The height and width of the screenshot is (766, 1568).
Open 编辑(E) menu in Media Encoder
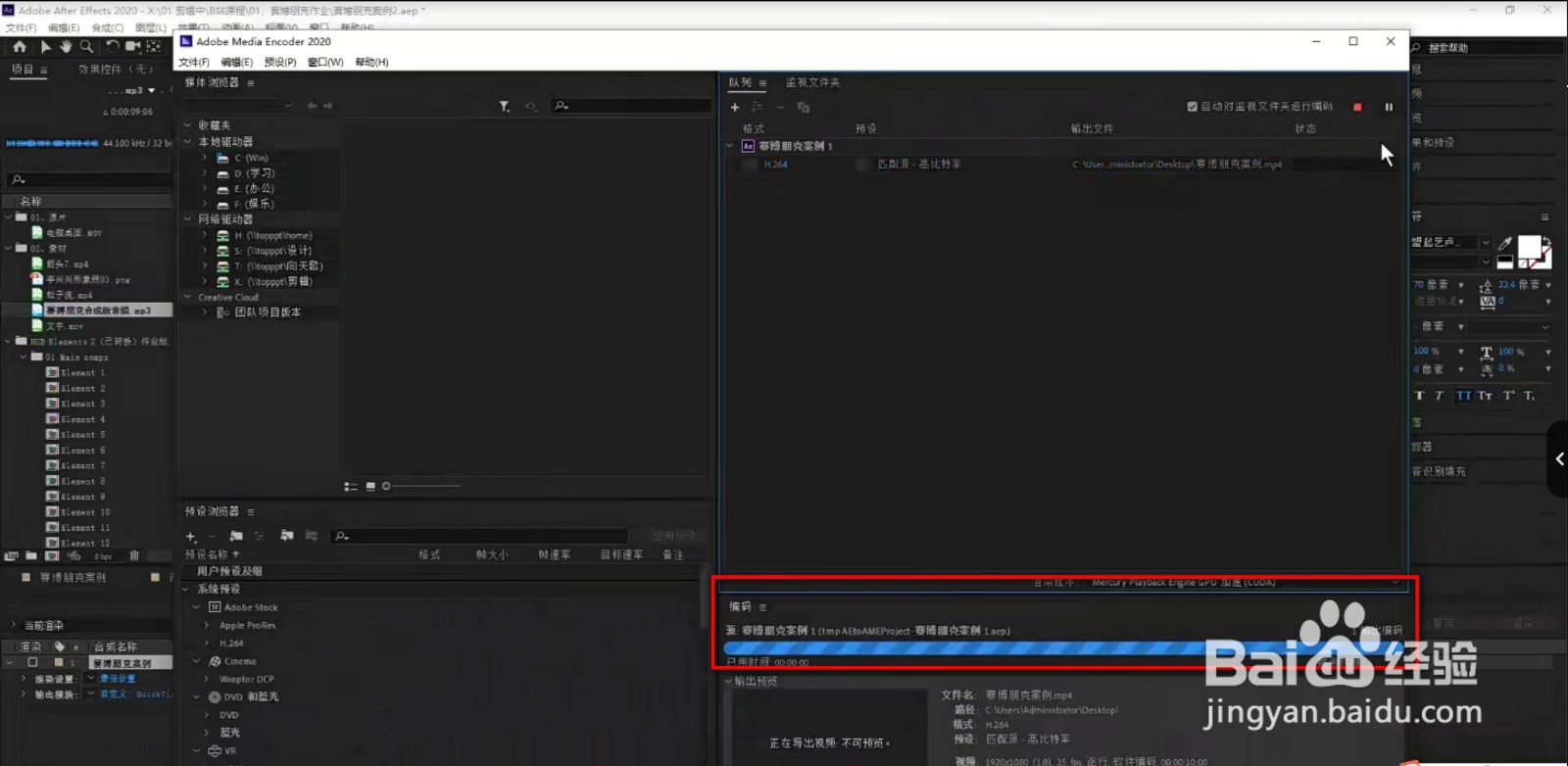pyautogui.click(x=237, y=63)
